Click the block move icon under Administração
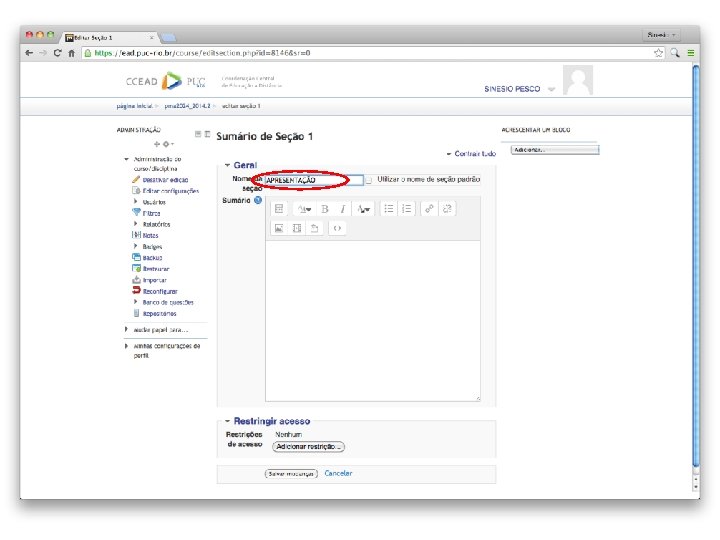 (157, 144)
